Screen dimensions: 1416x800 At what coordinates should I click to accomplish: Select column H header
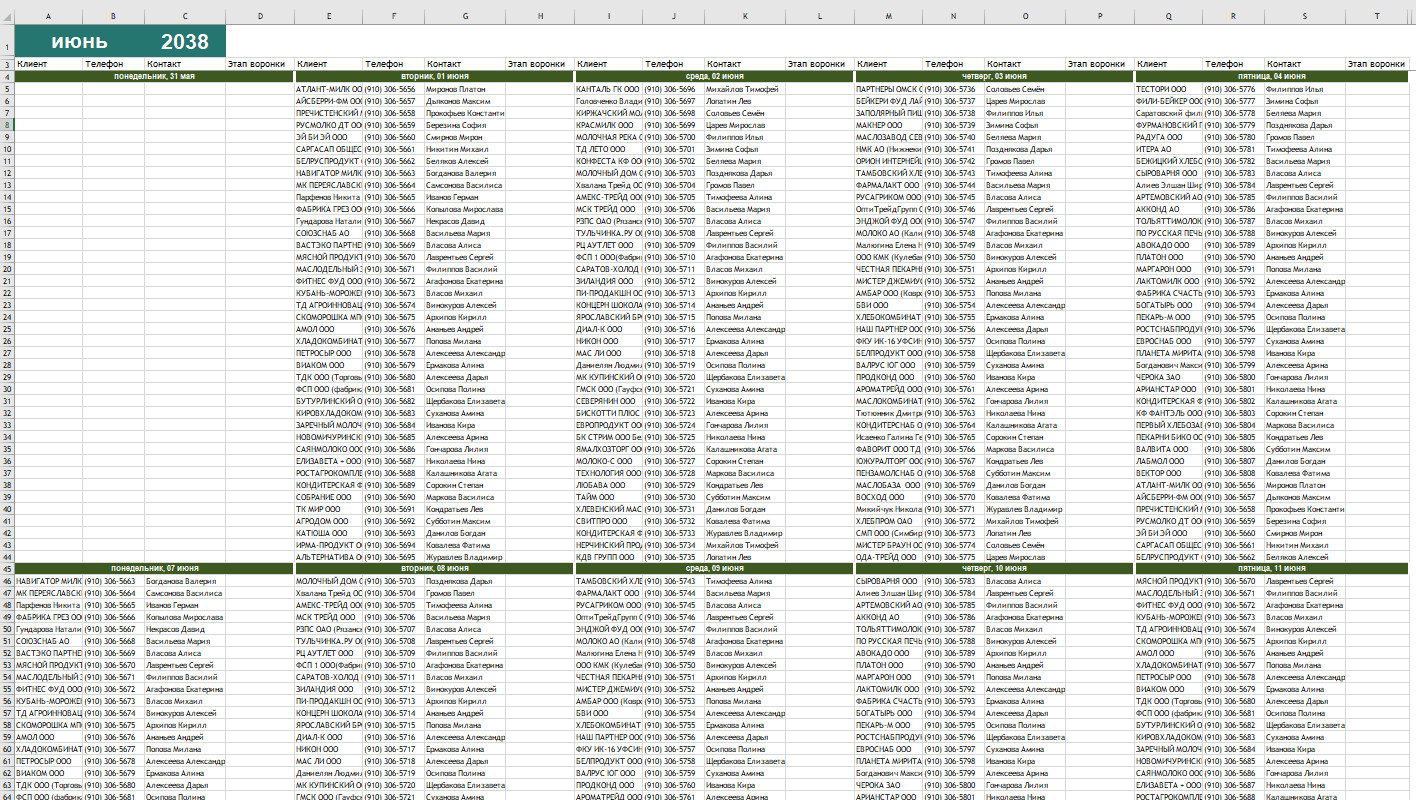540,17
